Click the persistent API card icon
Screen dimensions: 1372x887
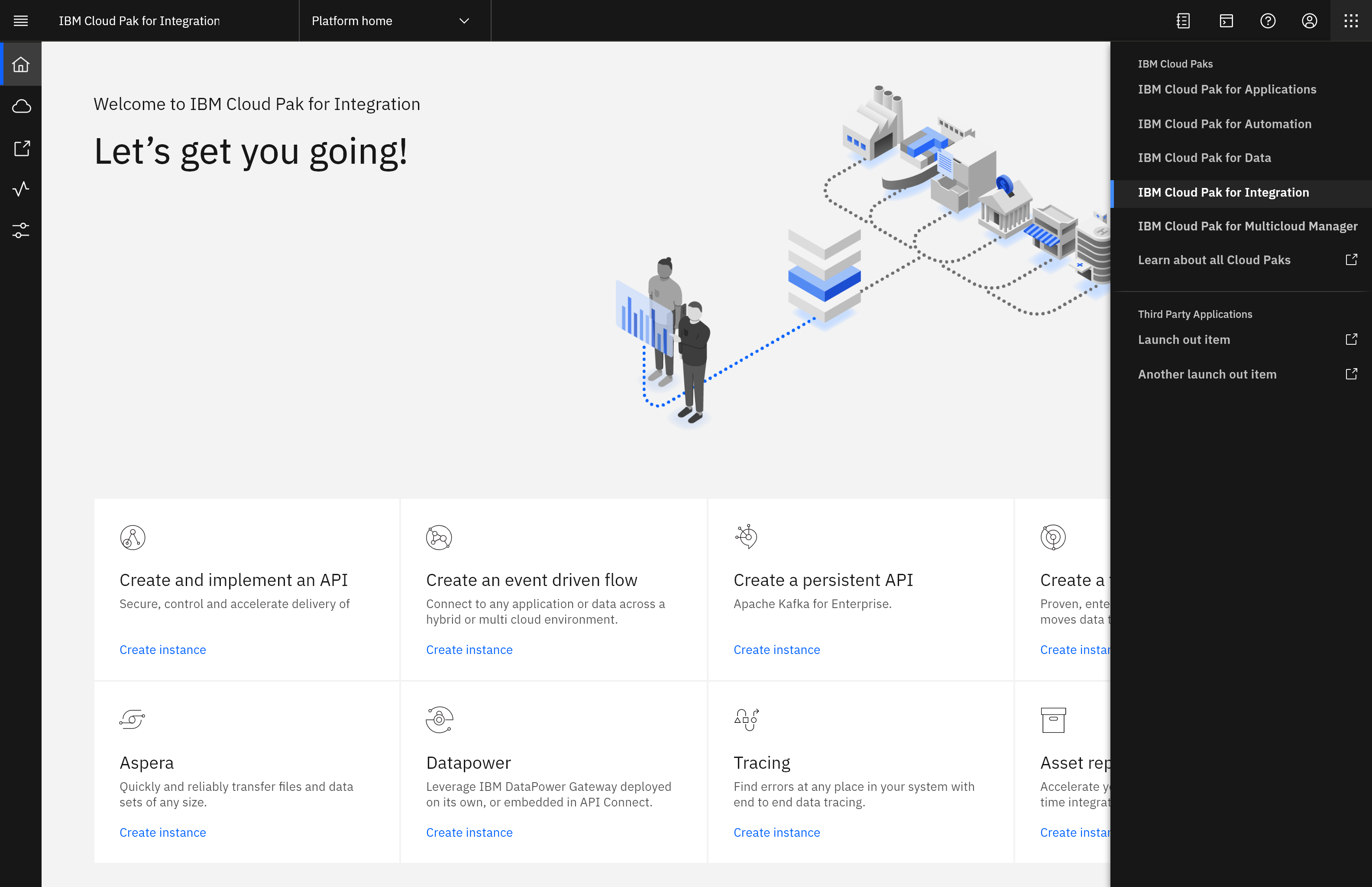coord(747,536)
